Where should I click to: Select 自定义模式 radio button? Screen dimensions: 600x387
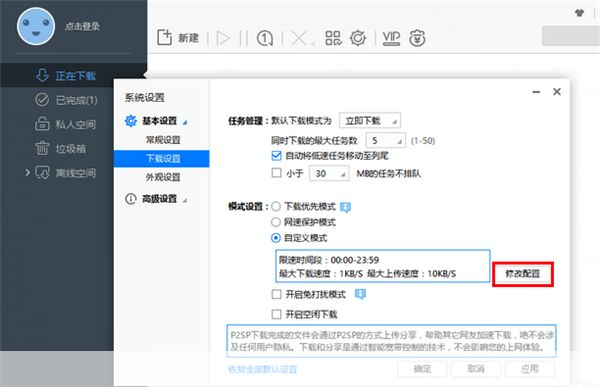click(276, 238)
